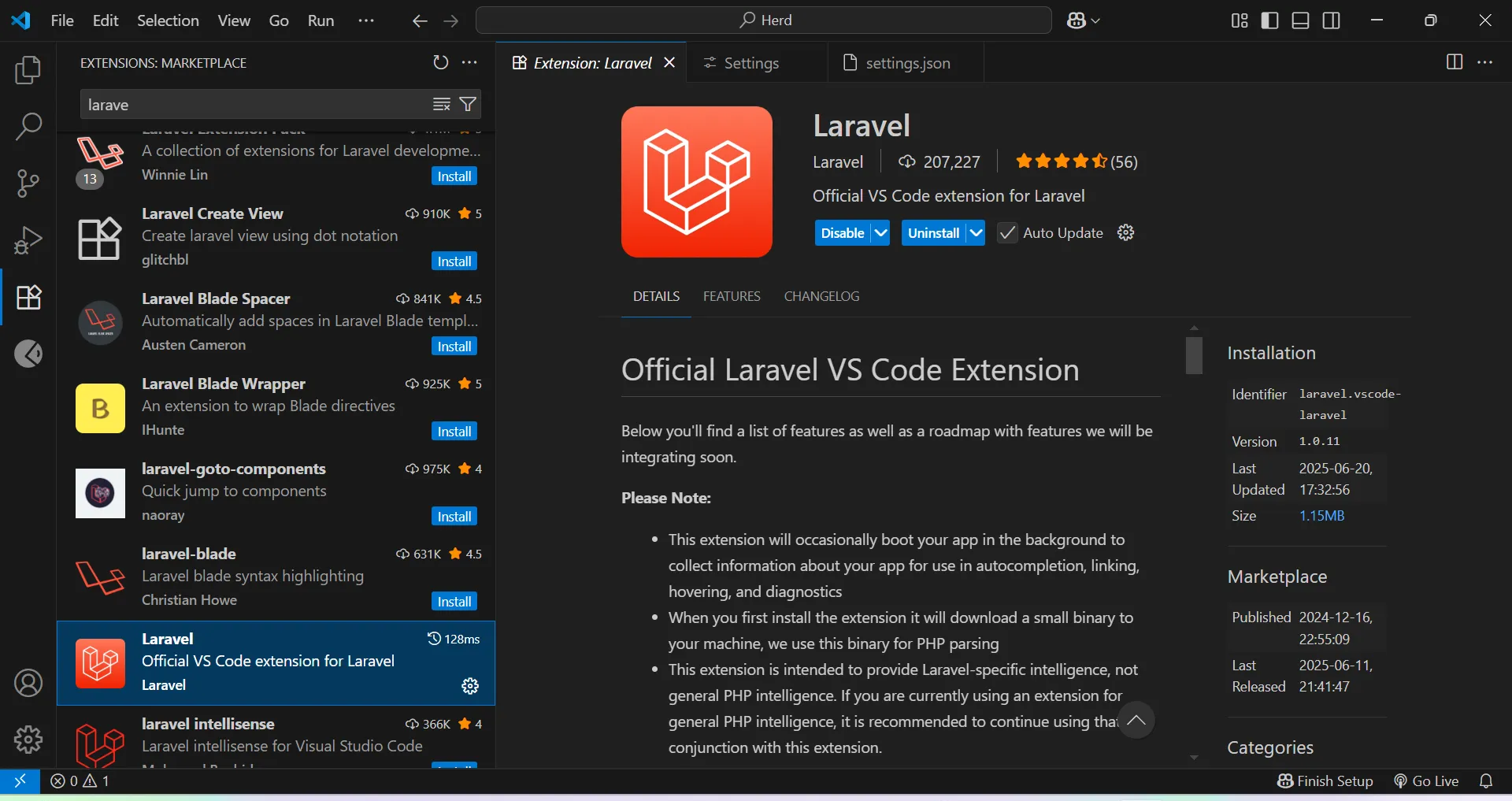Screen dimensions: 1512x801
Task: Open the Search view in activity bar
Action: (x=28, y=127)
